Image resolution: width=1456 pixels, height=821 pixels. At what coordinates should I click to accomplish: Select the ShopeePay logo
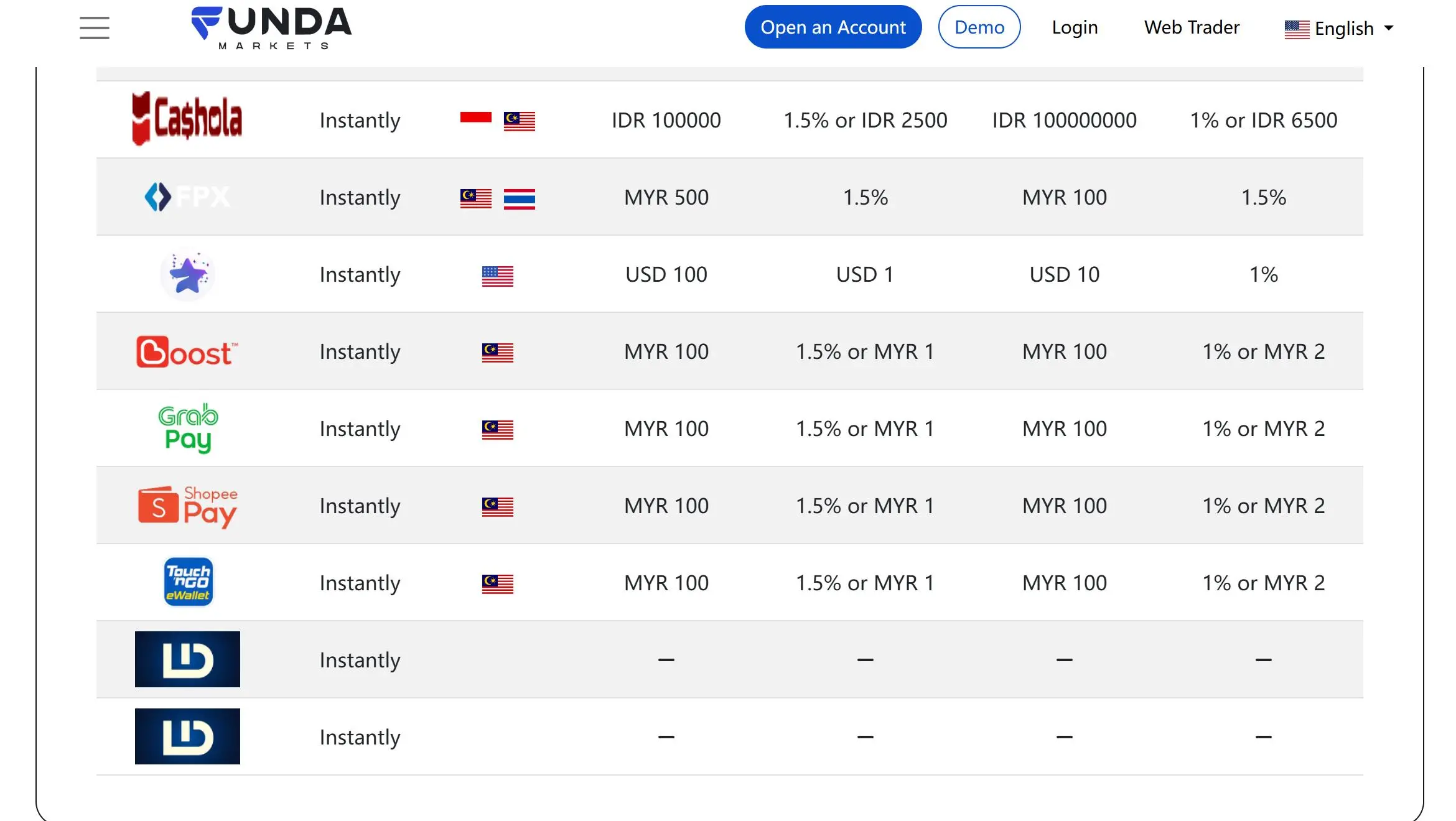[187, 506]
